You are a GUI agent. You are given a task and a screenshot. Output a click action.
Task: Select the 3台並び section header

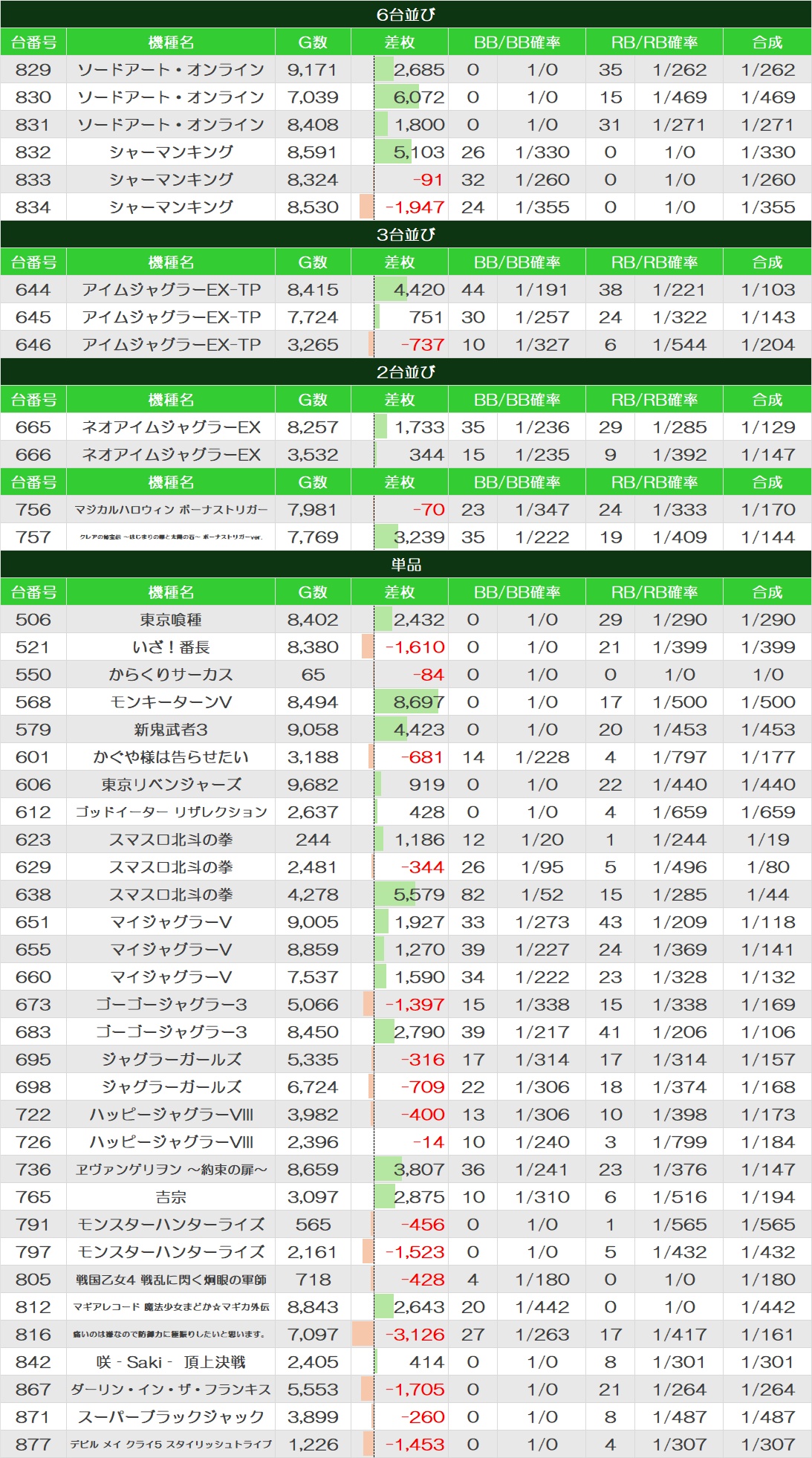406,235
